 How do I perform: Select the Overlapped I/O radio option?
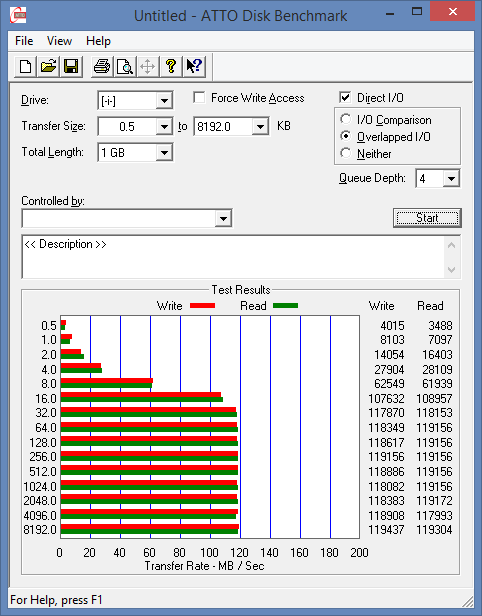345,136
